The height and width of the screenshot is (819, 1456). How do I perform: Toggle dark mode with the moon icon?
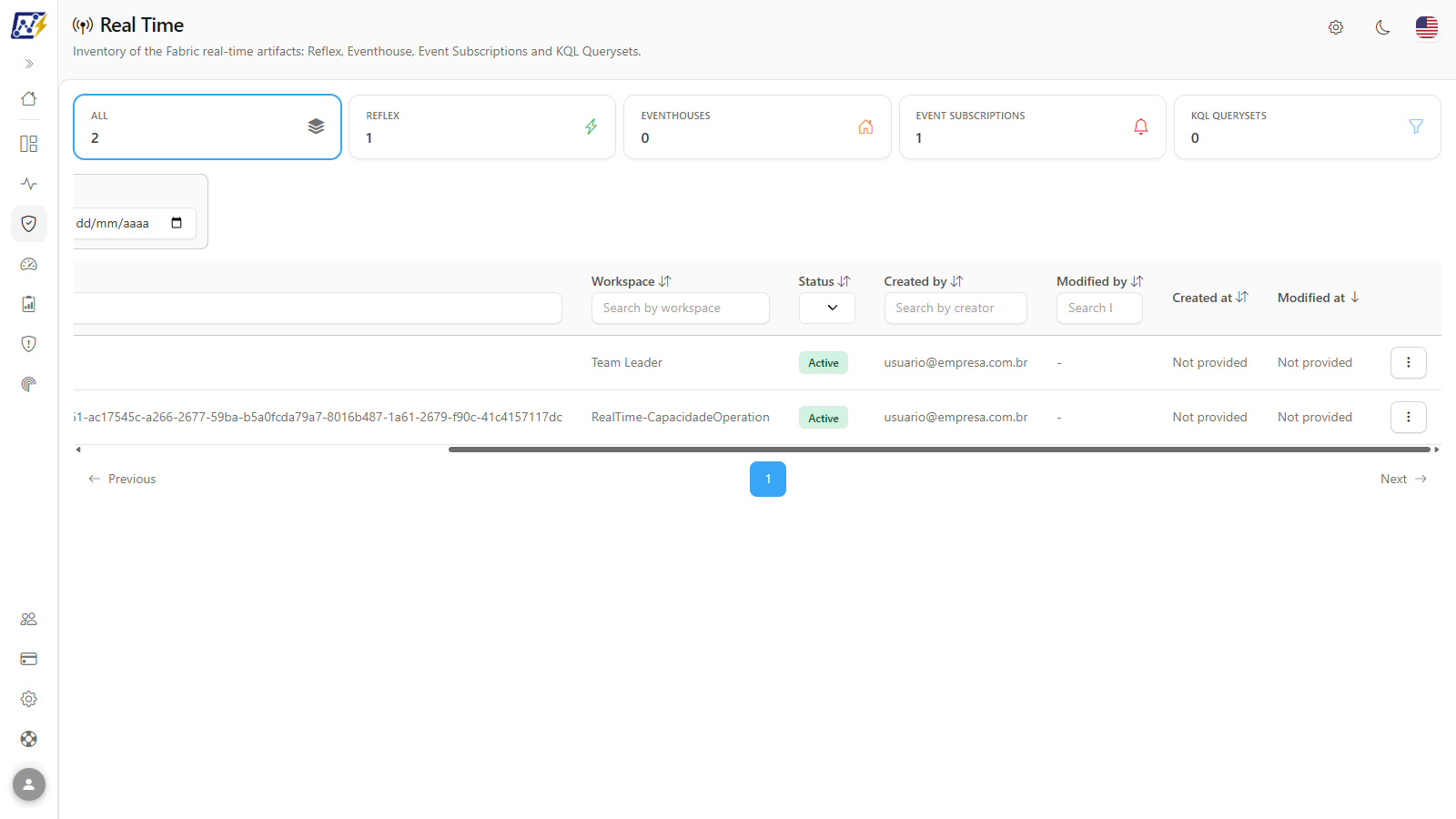click(1383, 27)
